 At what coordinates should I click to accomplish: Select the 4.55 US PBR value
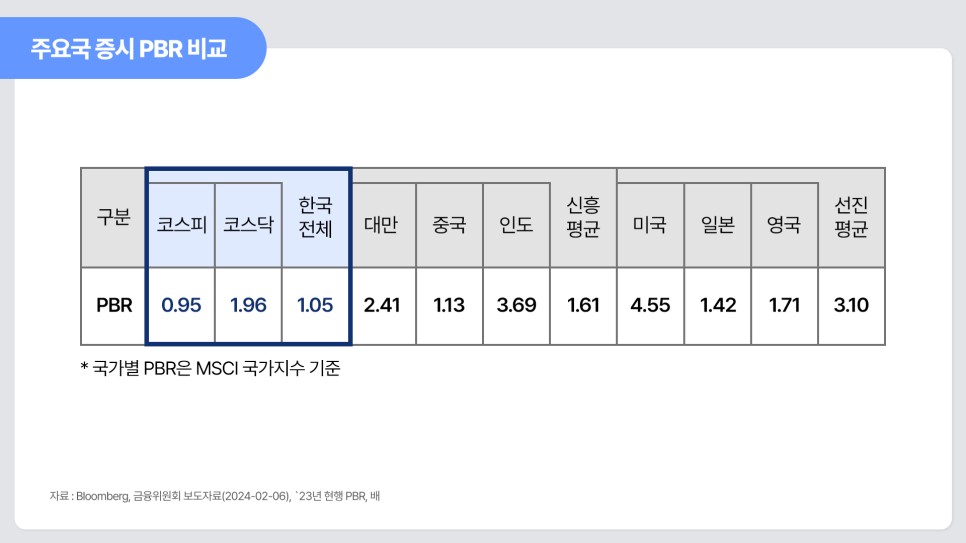650,306
